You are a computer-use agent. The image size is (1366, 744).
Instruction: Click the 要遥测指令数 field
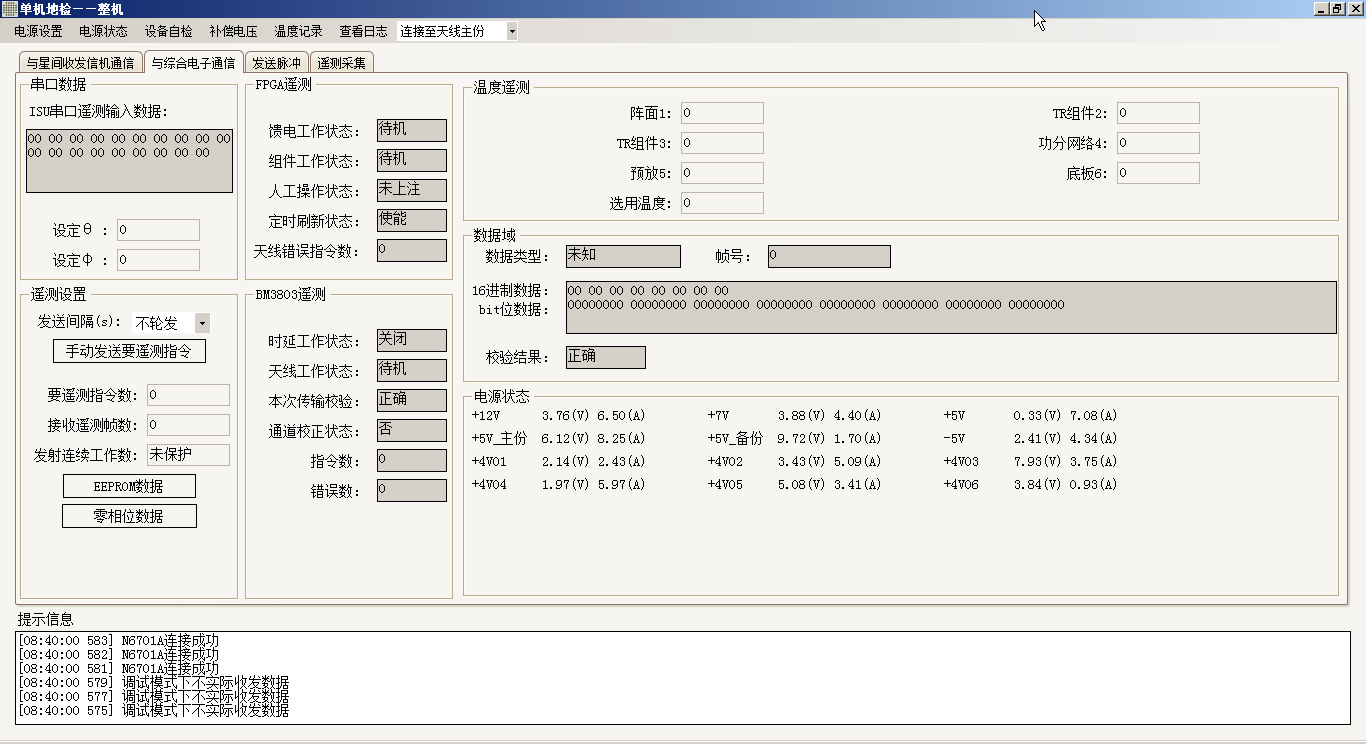click(x=188, y=395)
